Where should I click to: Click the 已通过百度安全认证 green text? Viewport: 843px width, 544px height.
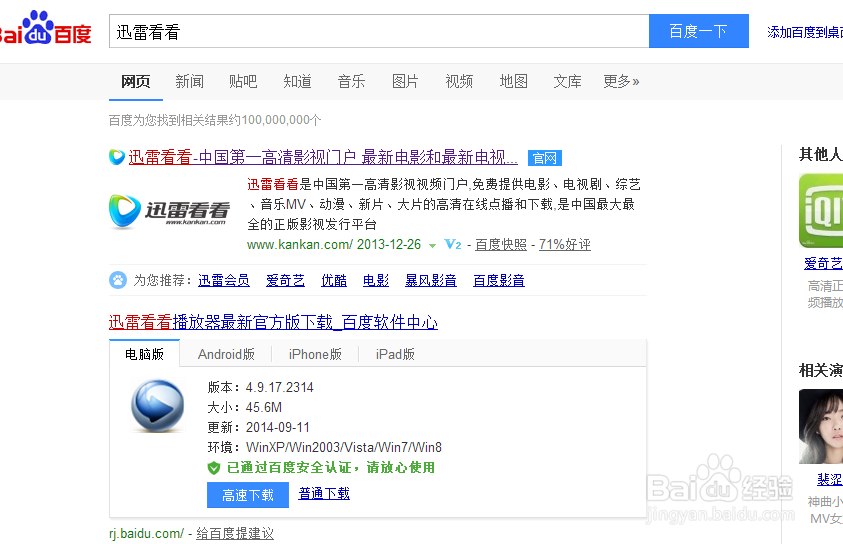pos(331,468)
